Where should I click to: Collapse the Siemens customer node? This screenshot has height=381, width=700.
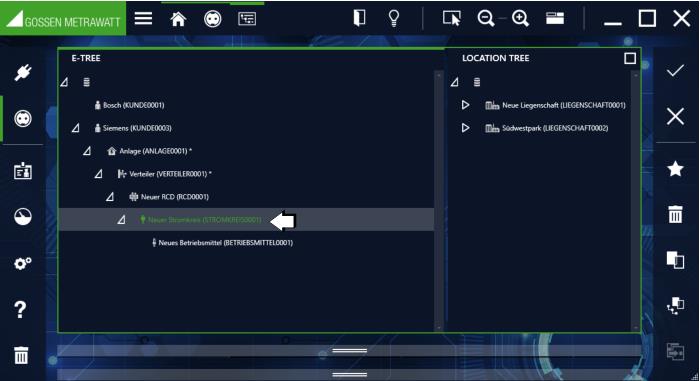point(75,128)
